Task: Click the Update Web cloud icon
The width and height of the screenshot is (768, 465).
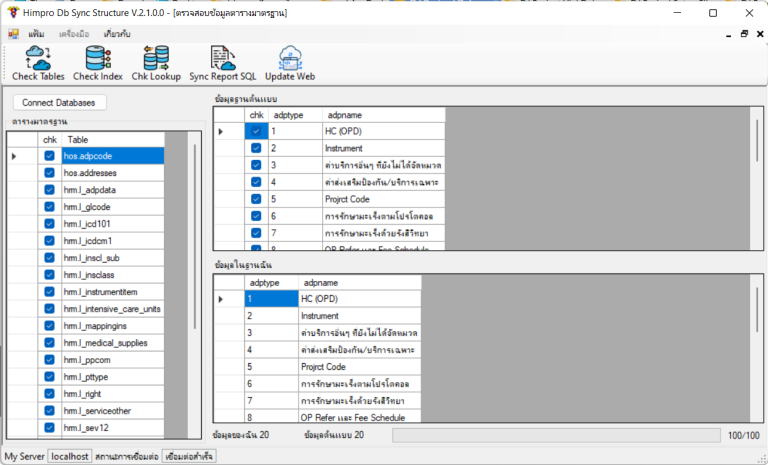Action: pyautogui.click(x=290, y=63)
